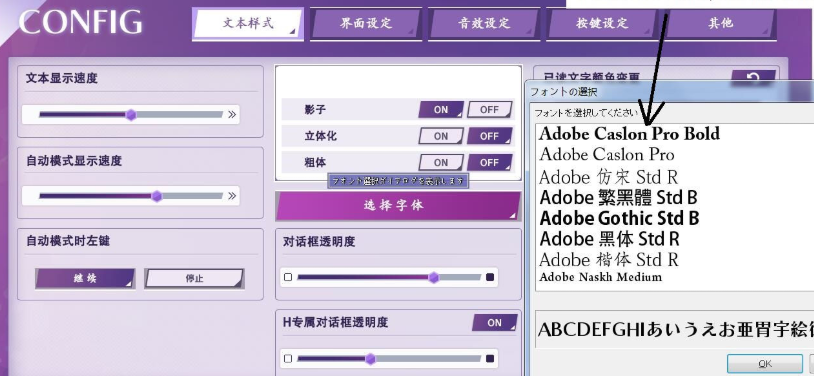Click the reset arrow icon beside 已读文字颜色变更
This screenshot has height=376, width=814.
point(753,78)
